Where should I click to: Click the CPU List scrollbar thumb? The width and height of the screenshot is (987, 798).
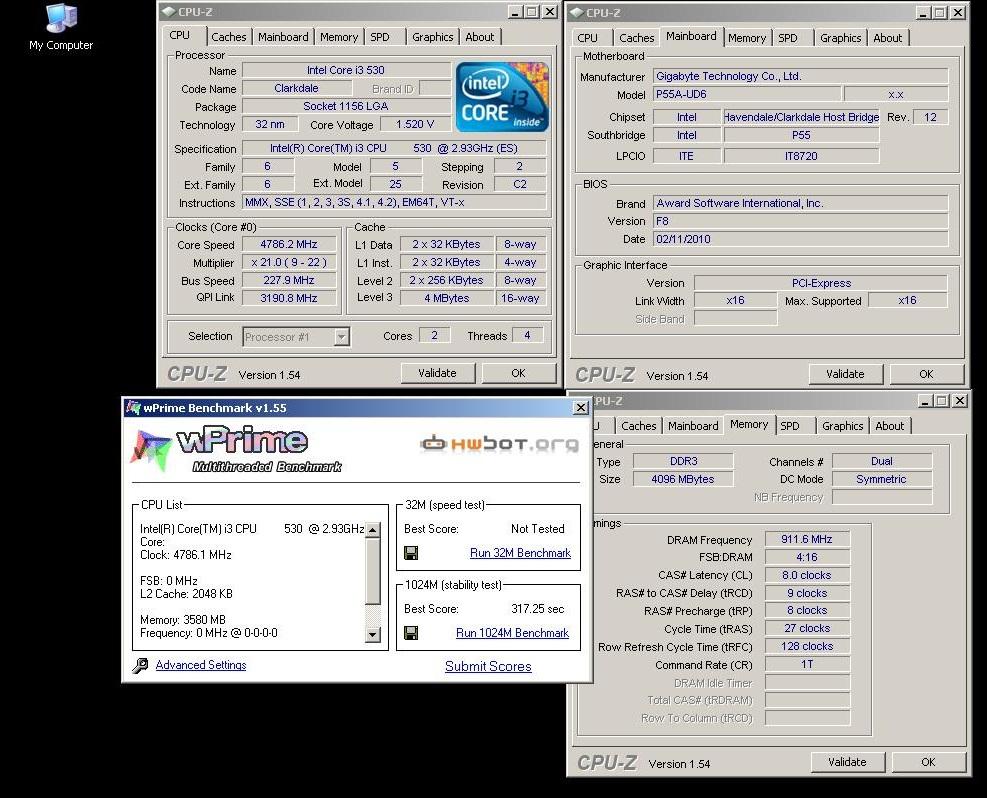click(373, 570)
